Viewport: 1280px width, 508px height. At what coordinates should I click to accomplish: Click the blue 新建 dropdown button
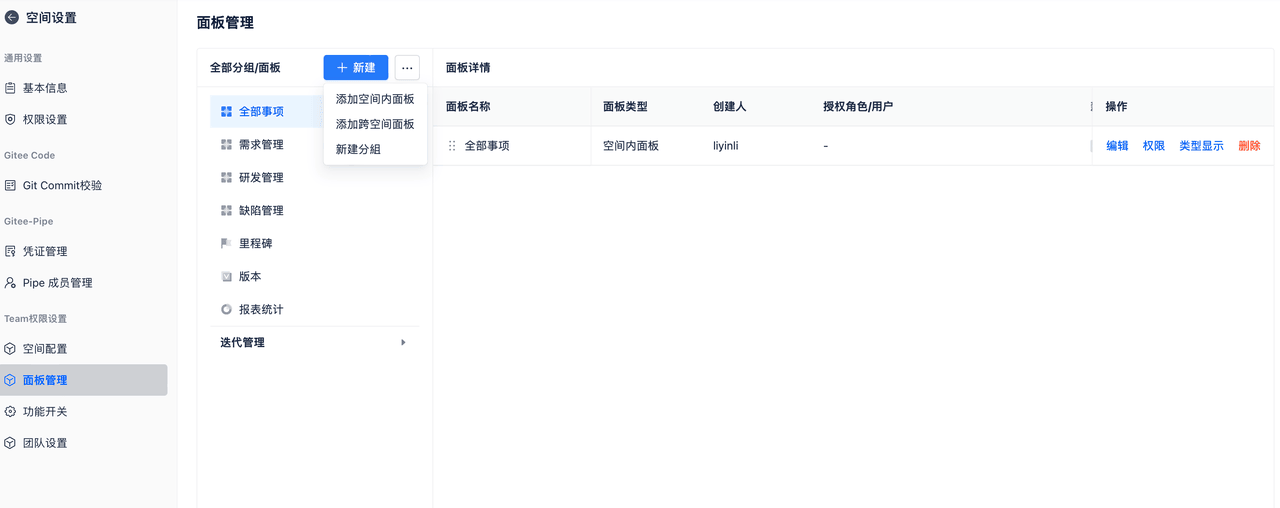click(356, 68)
